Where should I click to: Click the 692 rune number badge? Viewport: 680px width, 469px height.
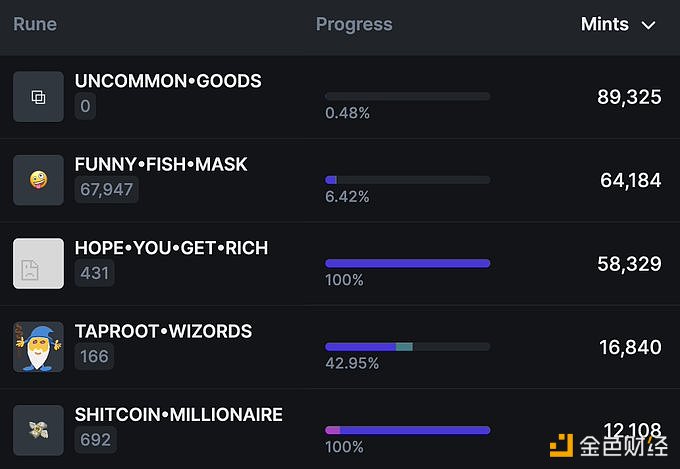click(95, 439)
